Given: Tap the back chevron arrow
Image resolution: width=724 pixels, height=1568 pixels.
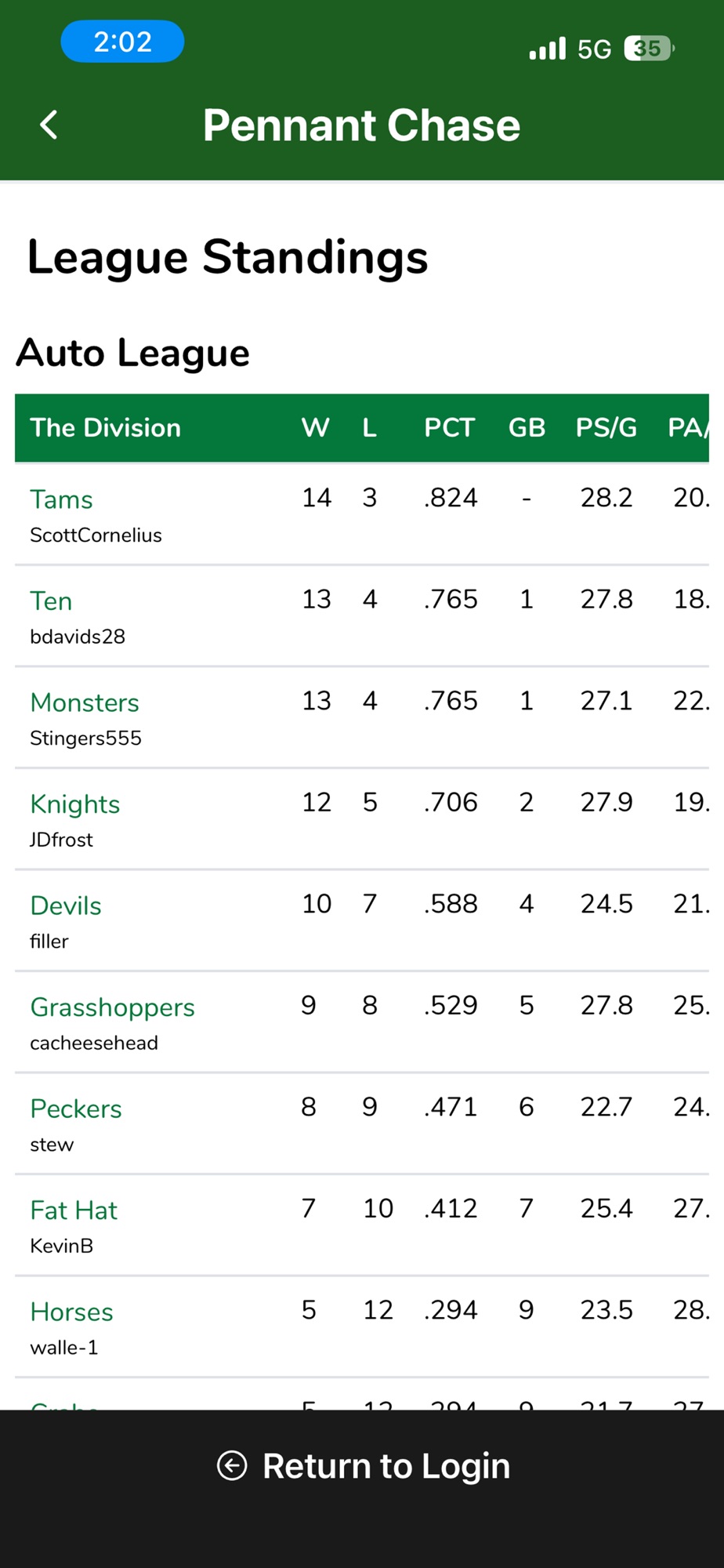Looking at the screenshot, I should coord(49,125).
